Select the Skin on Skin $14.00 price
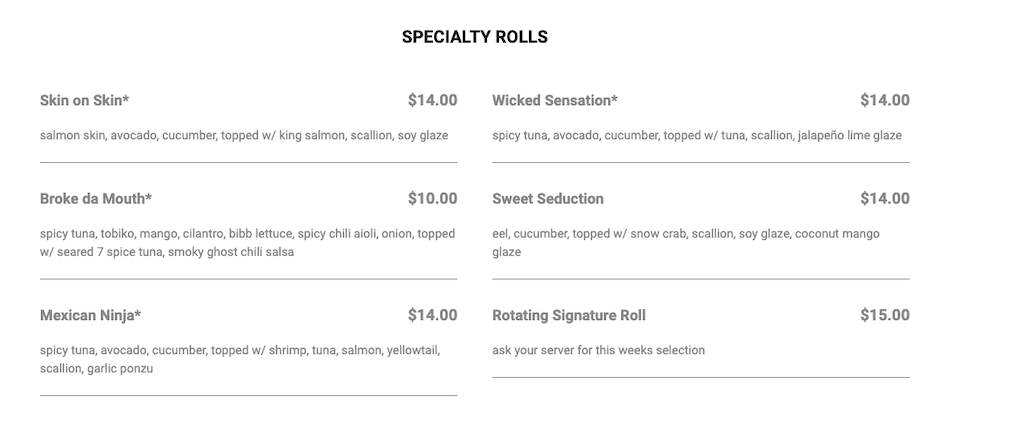 click(x=432, y=100)
